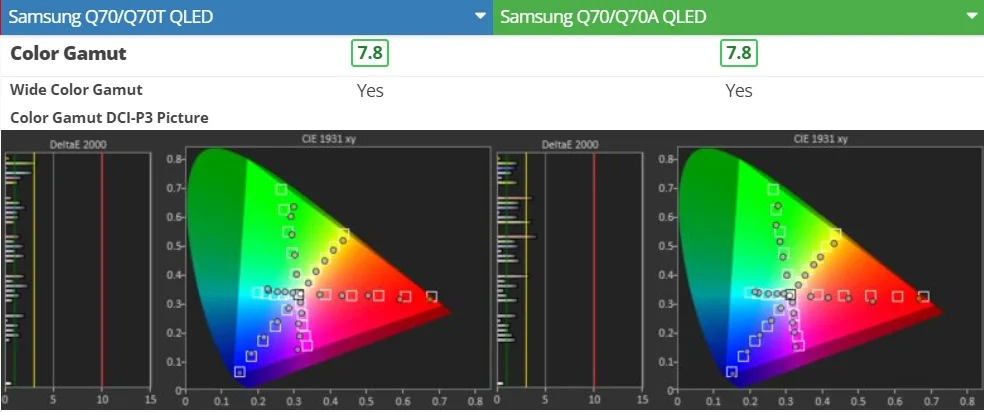
Task: Open the Samsung Q70/Q70A QLED product dropdown
Action: pos(738,16)
